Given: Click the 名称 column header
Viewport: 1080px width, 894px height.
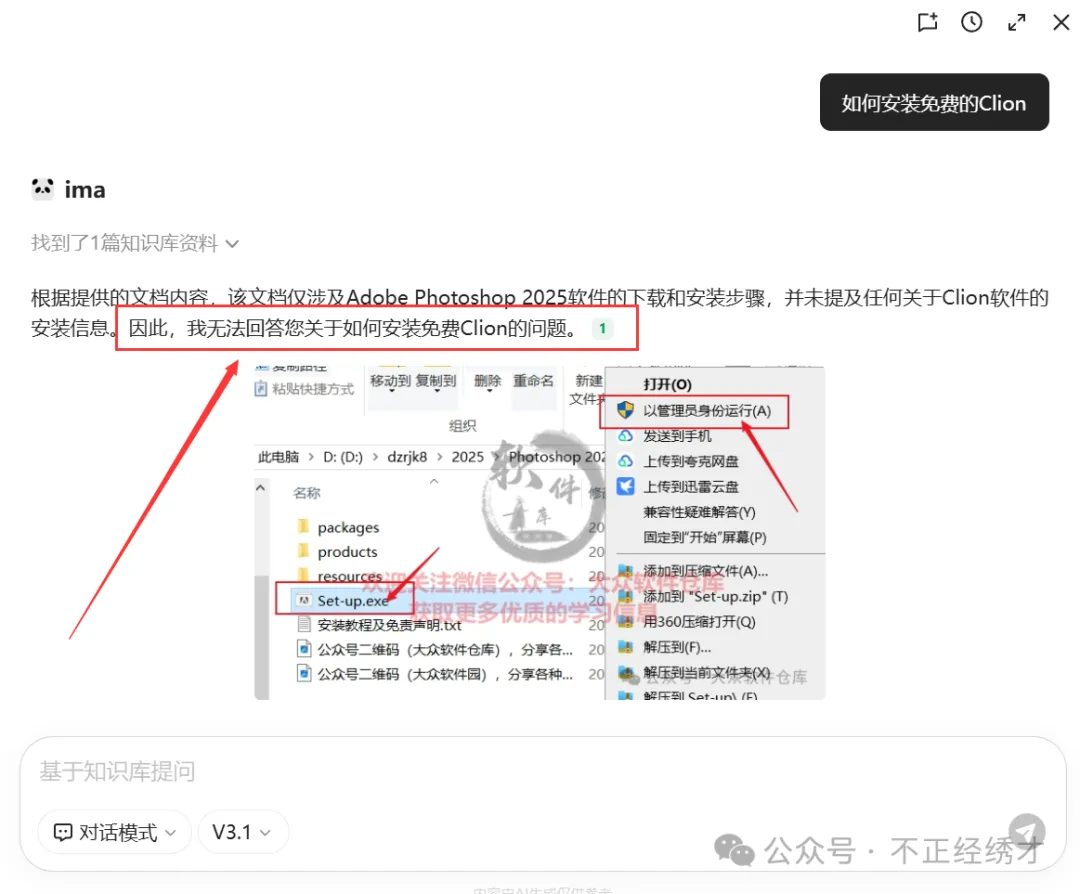Looking at the screenshot, I should [x=307, y=492].
